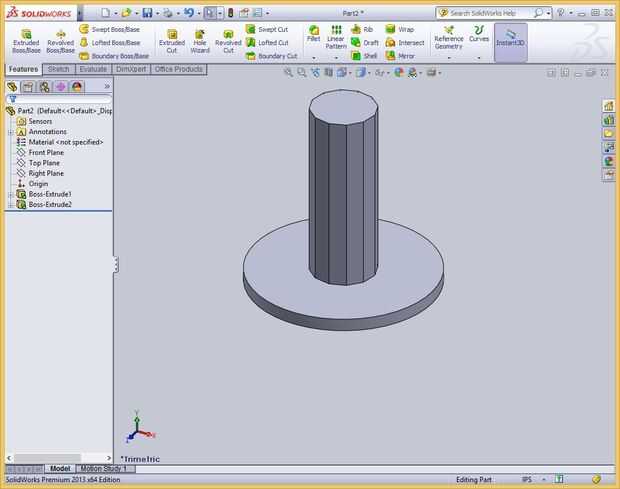Open the DimXpertManager panel tab
The width and height of the screenshot is (620, 489).
coord(60,87)
